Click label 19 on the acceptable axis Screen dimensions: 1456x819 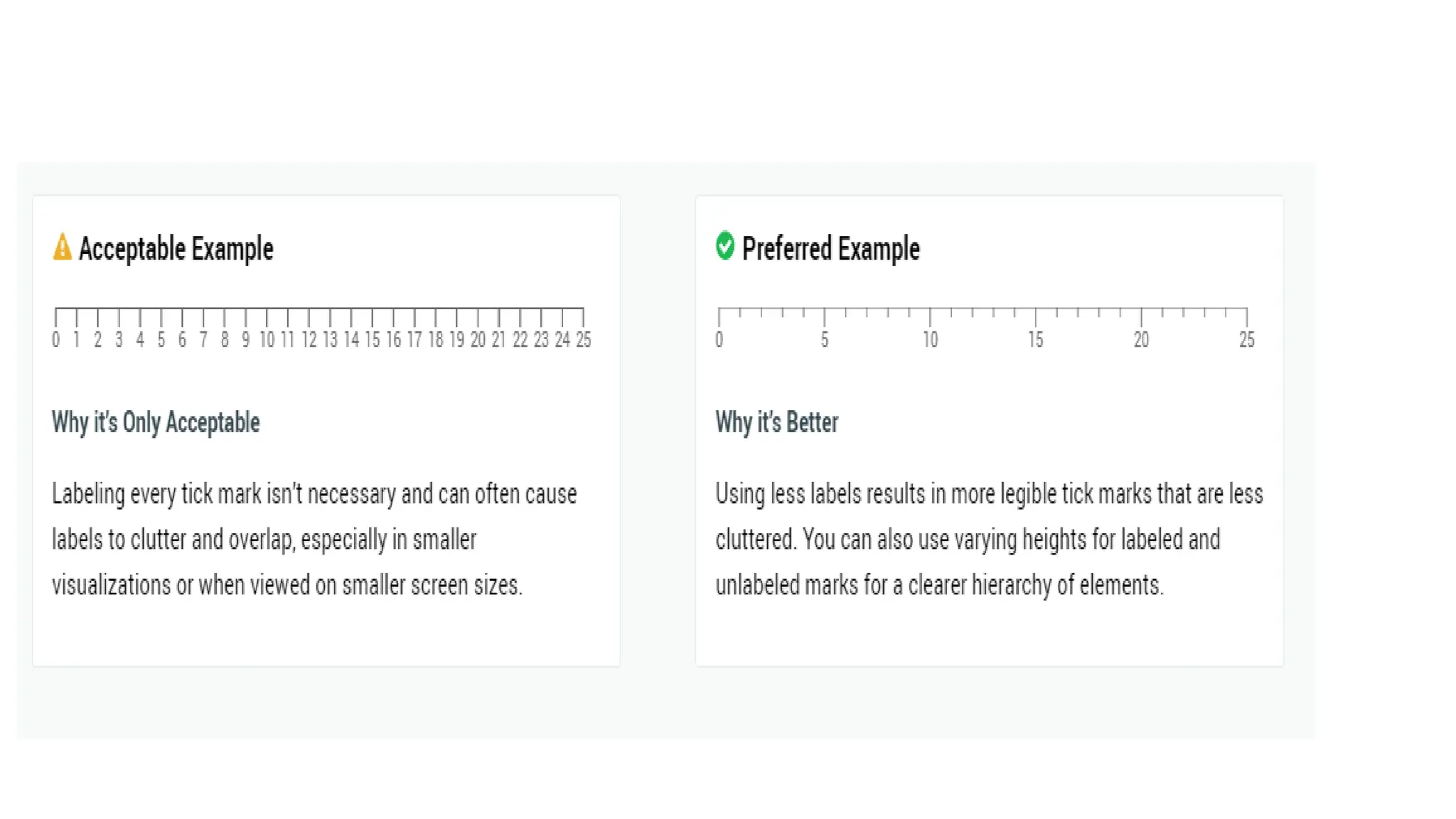(456, 340)
